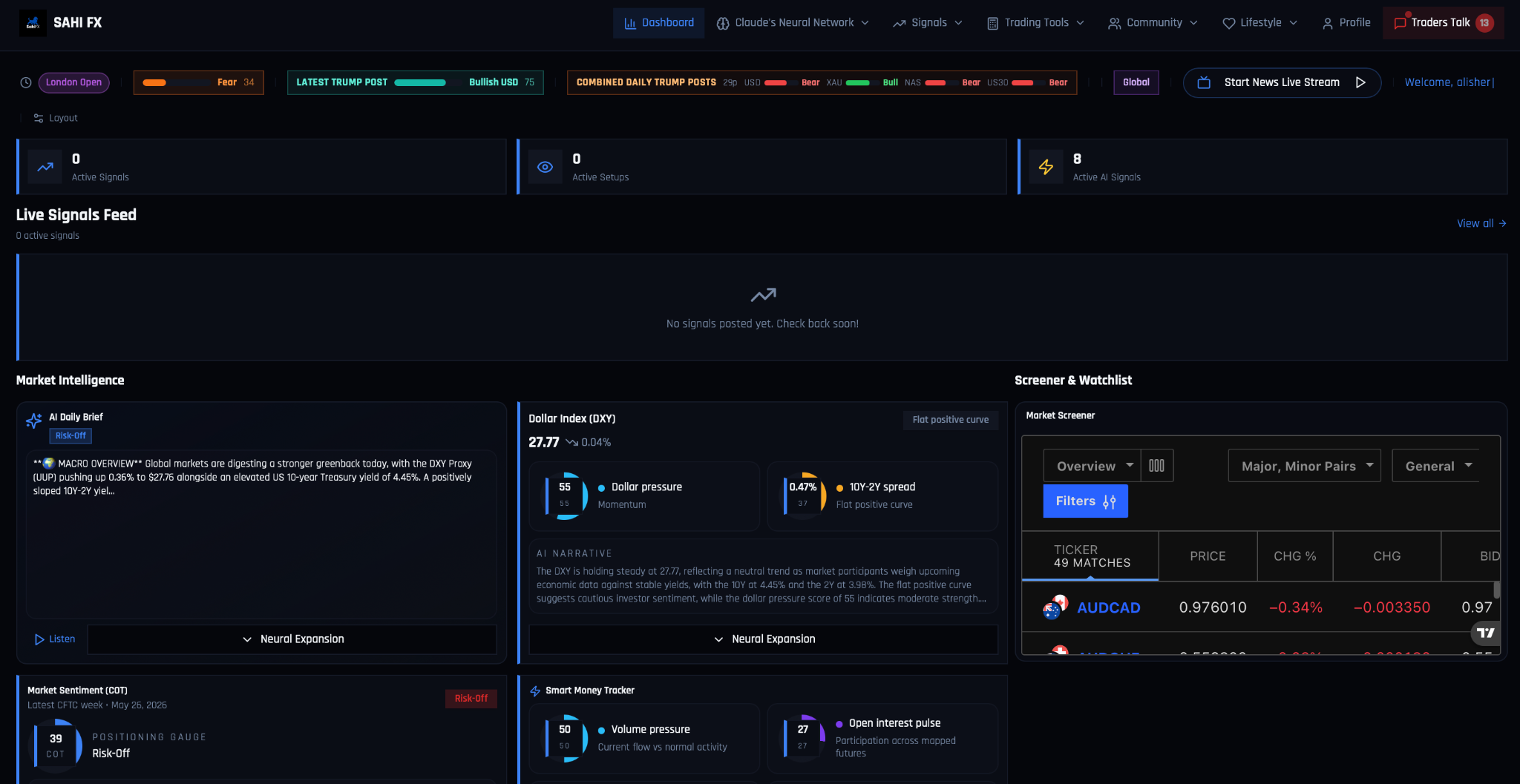Play the News Live Stream
The image size is (1520, 784).
[x=1360, y=82]
